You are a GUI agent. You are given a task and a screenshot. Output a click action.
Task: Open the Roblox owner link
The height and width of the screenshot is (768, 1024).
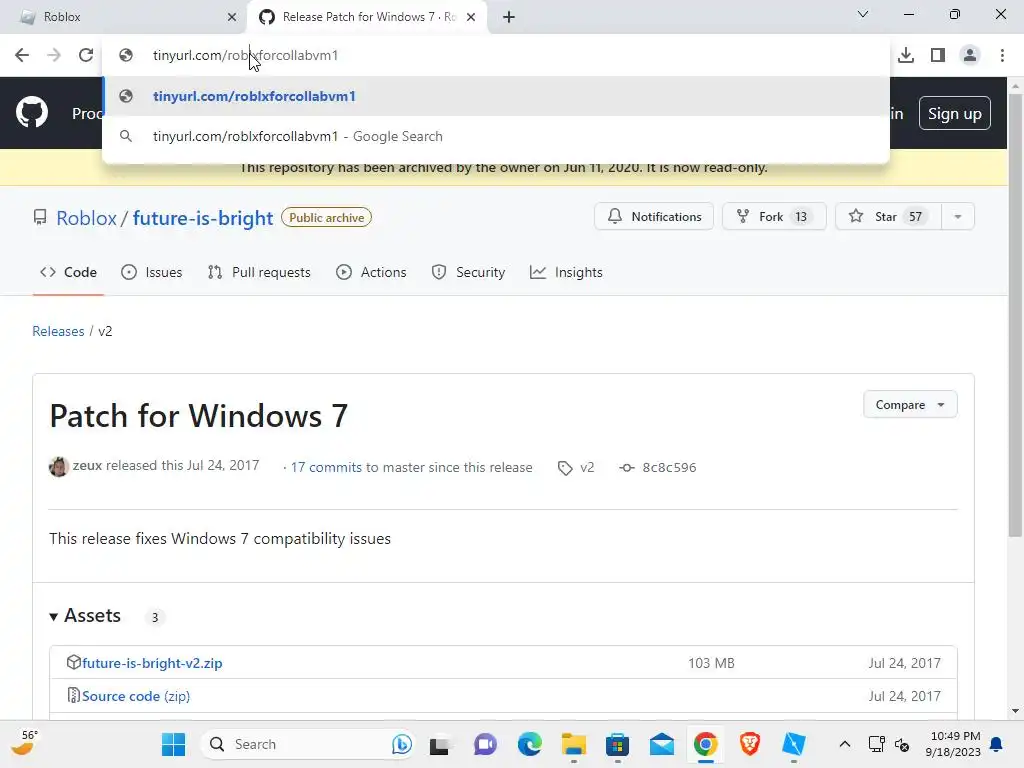click(86, 217)
